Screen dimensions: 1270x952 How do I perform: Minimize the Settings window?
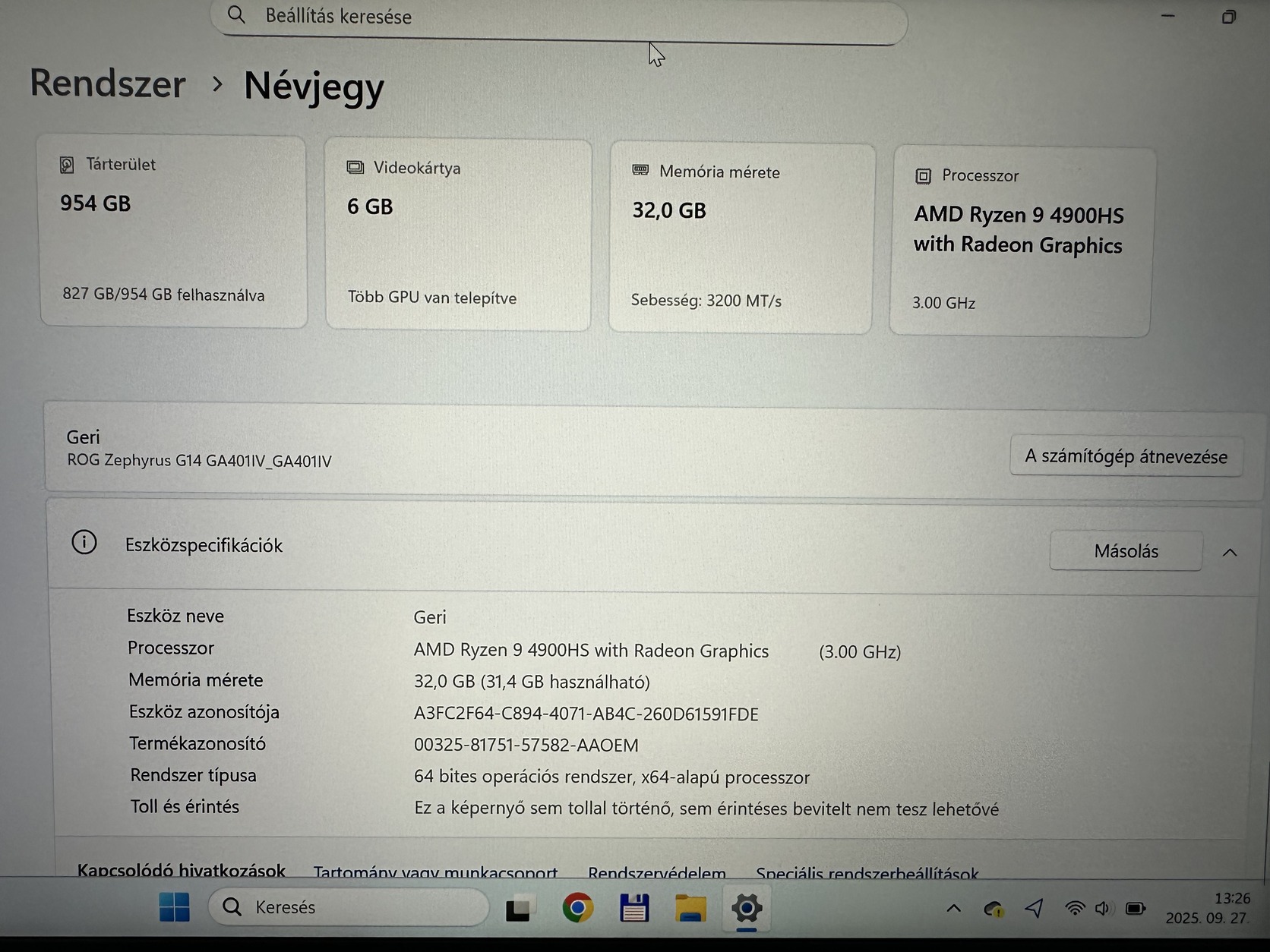point(1168,15)
